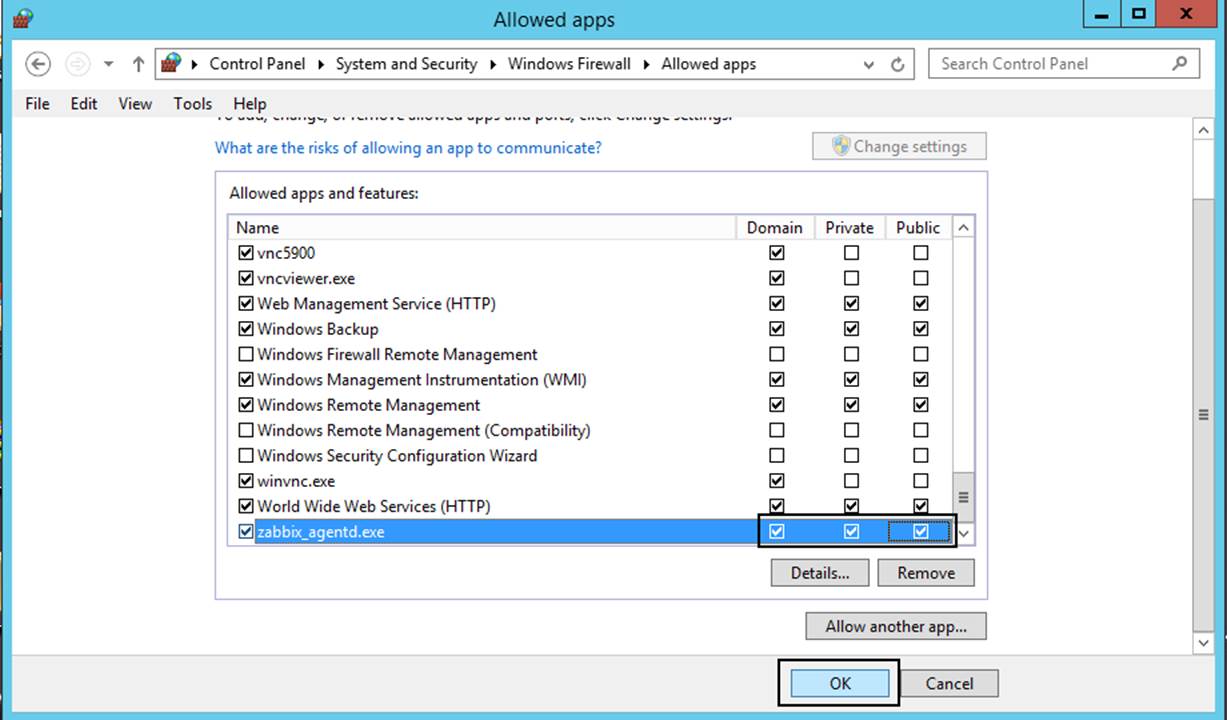Uncheck the vnc5900 name checkbox
This screenshot has width=1227, height=720.
[246, 253]
